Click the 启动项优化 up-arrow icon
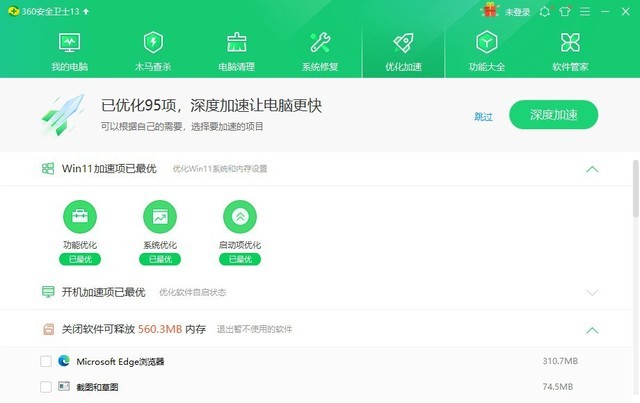Screen dimensions: 640x403 tap(240, 216)
